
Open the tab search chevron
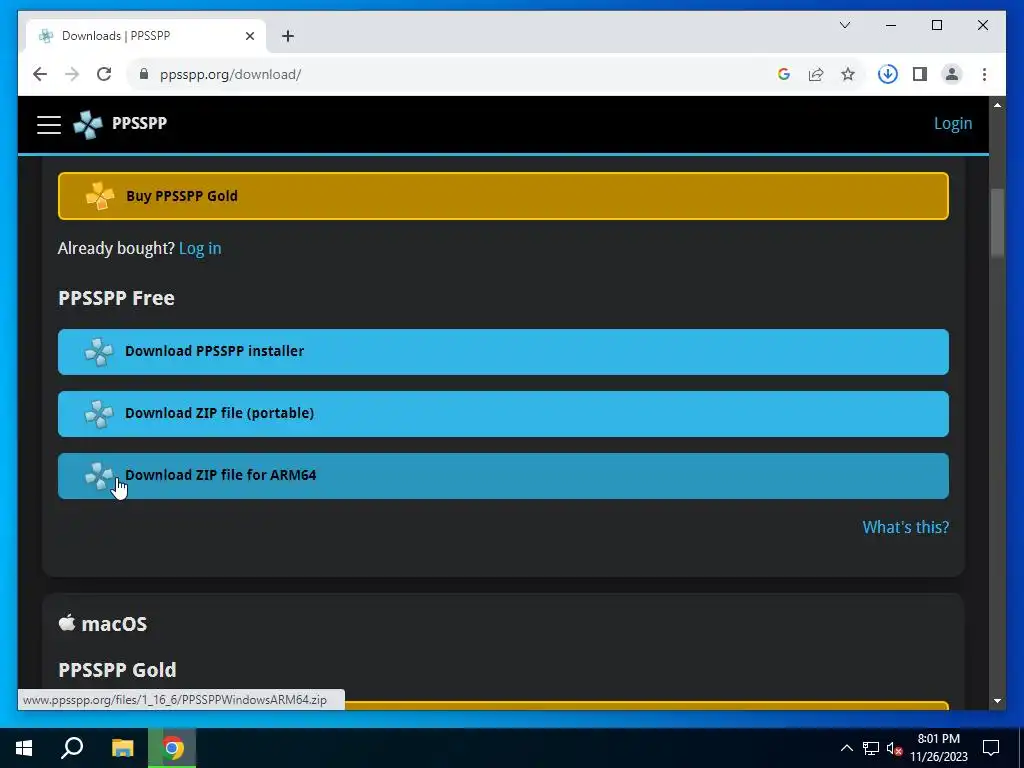[x=845, y=25]
